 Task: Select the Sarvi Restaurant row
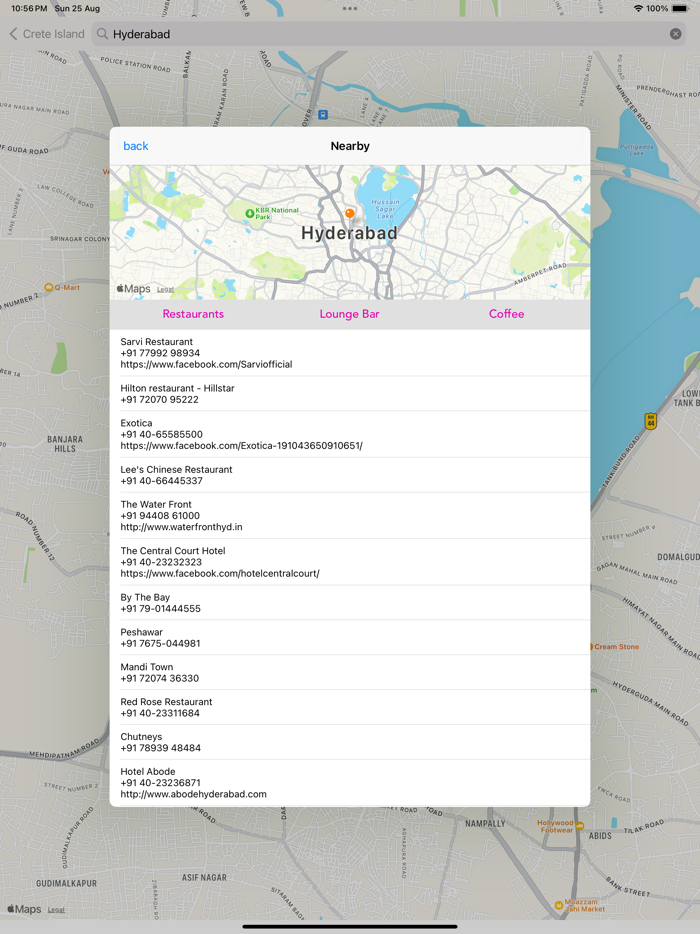(350, 353)
